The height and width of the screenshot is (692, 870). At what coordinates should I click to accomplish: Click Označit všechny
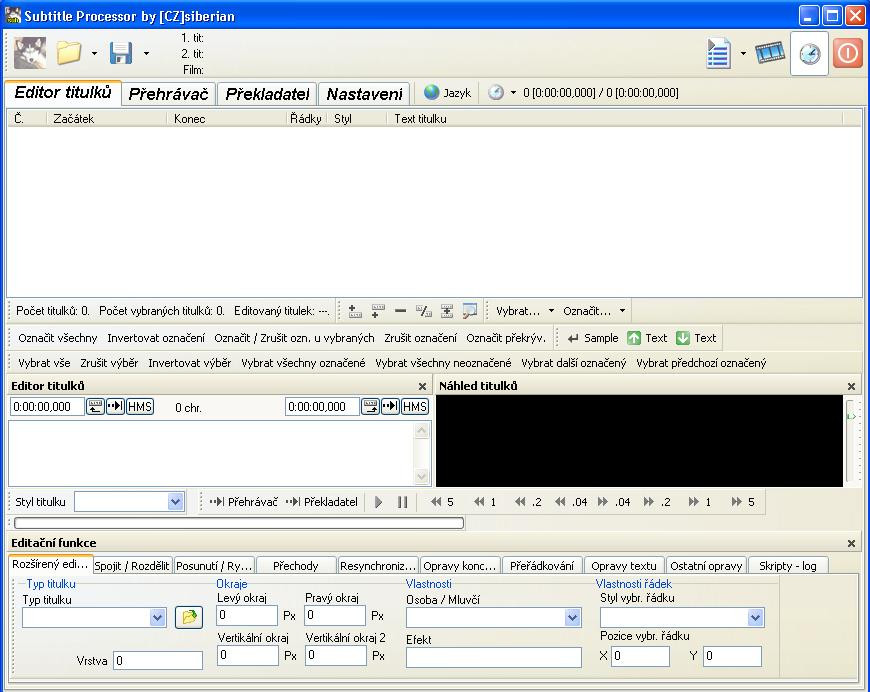tap(58, 338)
